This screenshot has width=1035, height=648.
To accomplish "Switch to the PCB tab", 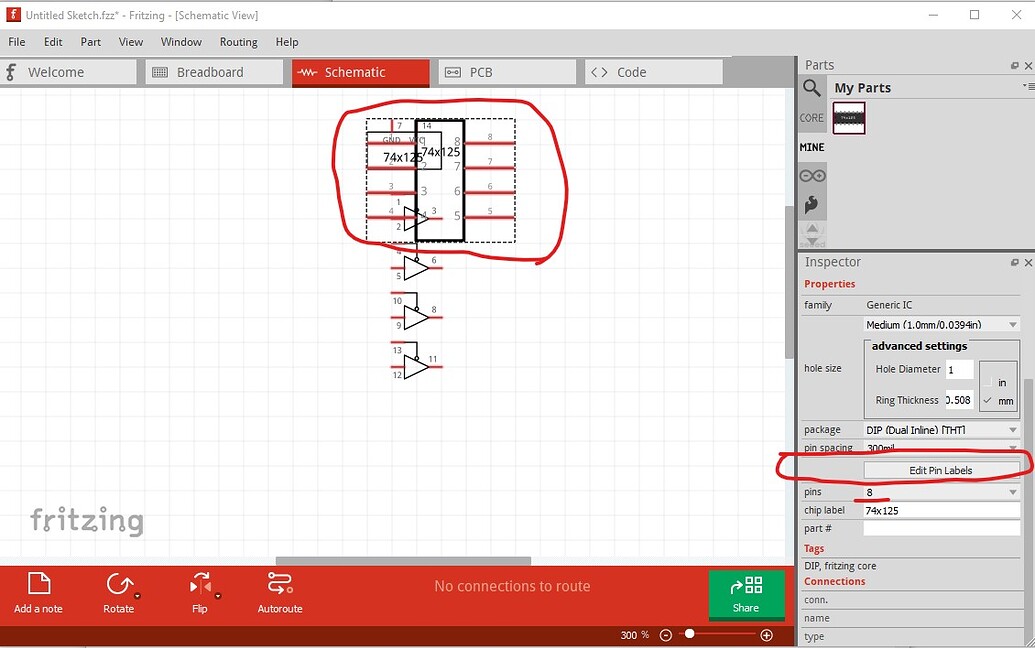I will (507, 72).
